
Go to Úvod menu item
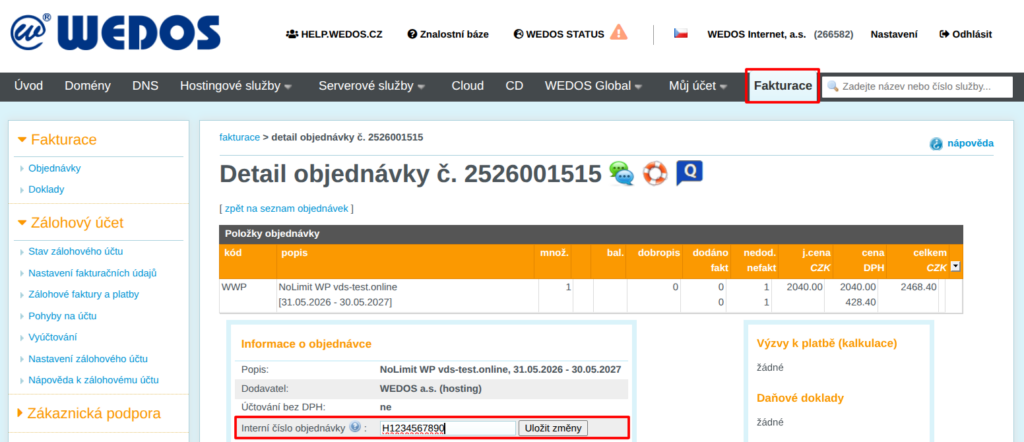coord(29,86)
